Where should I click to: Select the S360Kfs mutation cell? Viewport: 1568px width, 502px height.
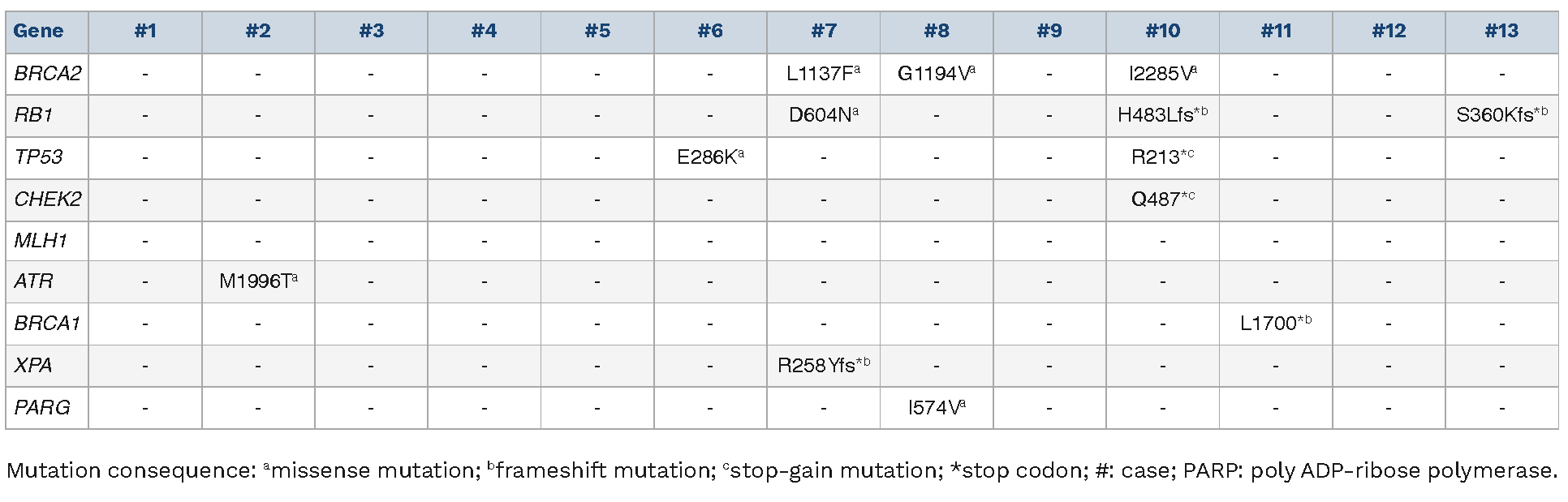tap(1501, 115)
